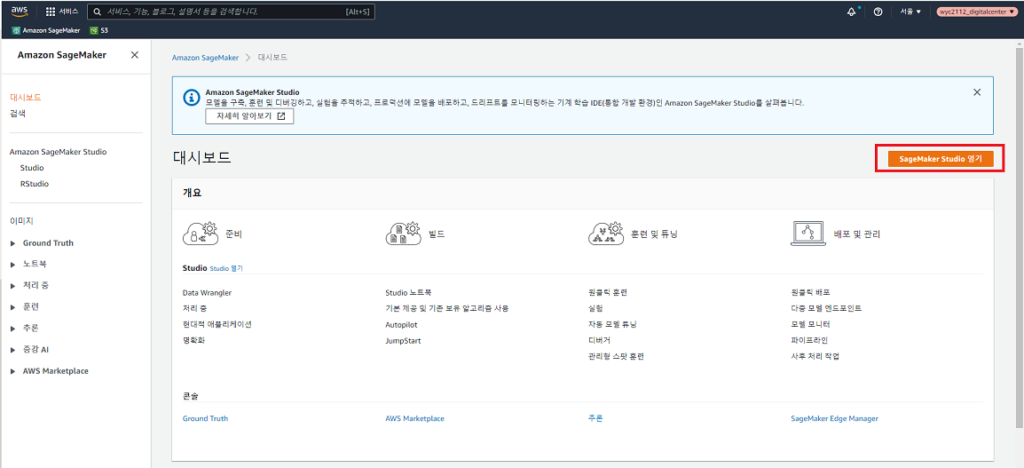Image resolution: width=1024 pixels, height=468 pixels.
Task: Click the 다중 모델 엔드포인트 entry
Action: [825, 308]
